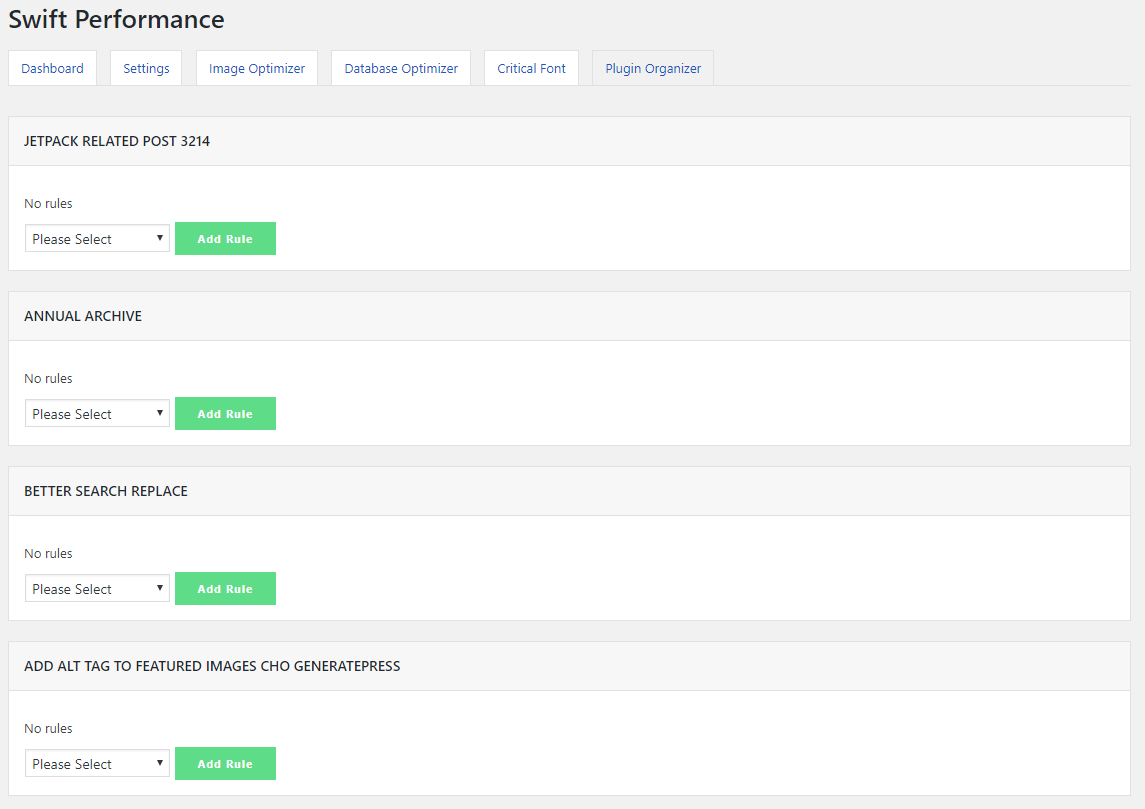Image resolution: width=1145 pixels, height=809 pixels.
Task: Select the Critical Font tab
Action: (x=532, y=68)
